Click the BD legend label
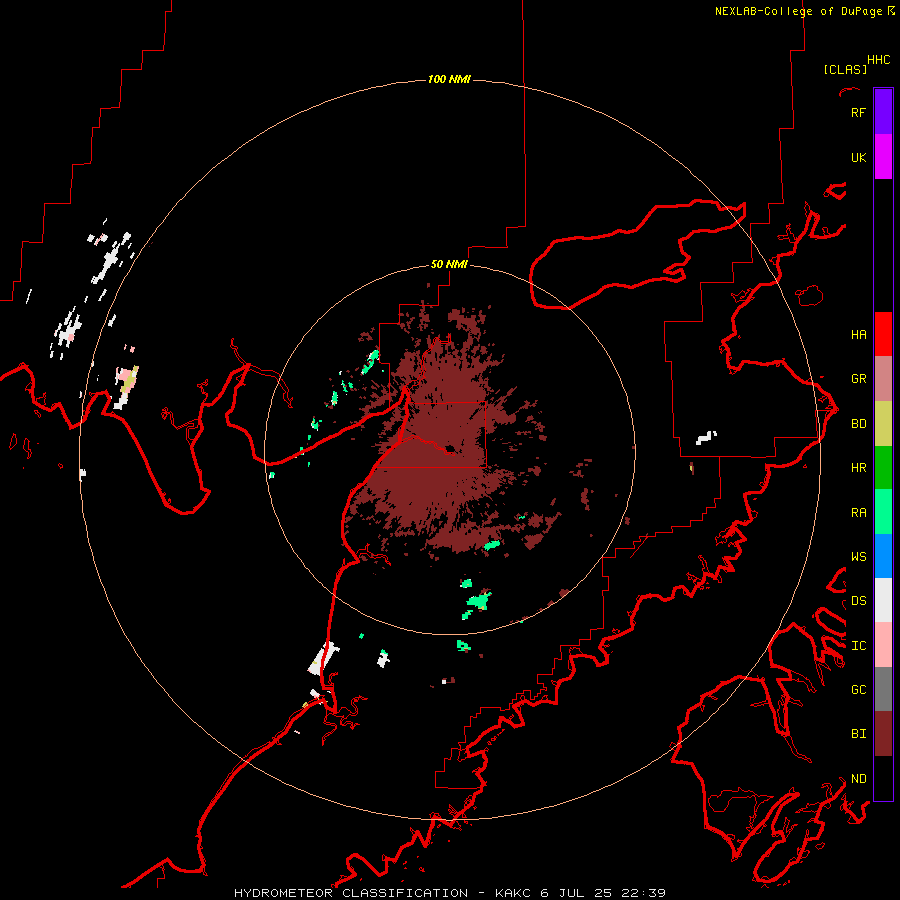Screen dimensions: 900x900 coord(858,424)
